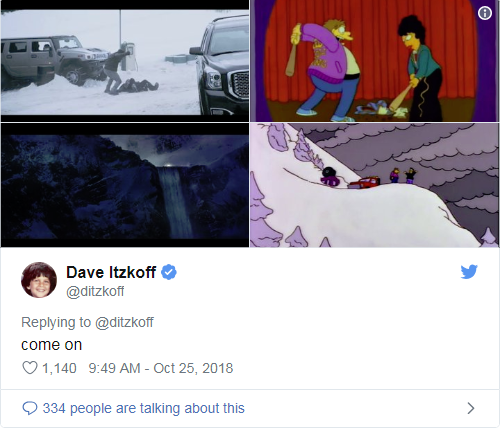This screenshot has width=501, height=436.
Task: Click the speech bubble reply icon
Action: (x=30, y=408)
